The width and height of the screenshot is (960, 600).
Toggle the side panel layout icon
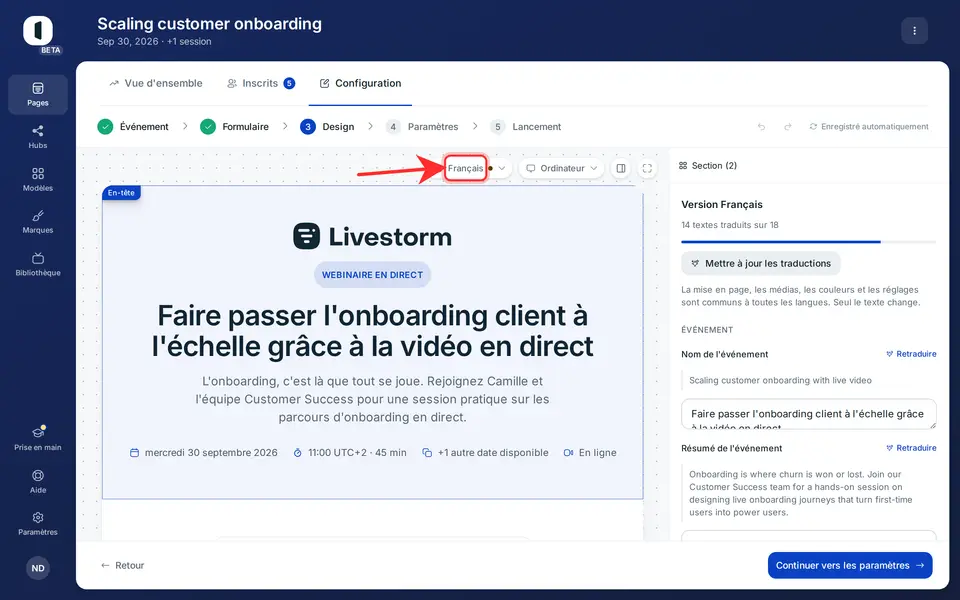[621, 168]
